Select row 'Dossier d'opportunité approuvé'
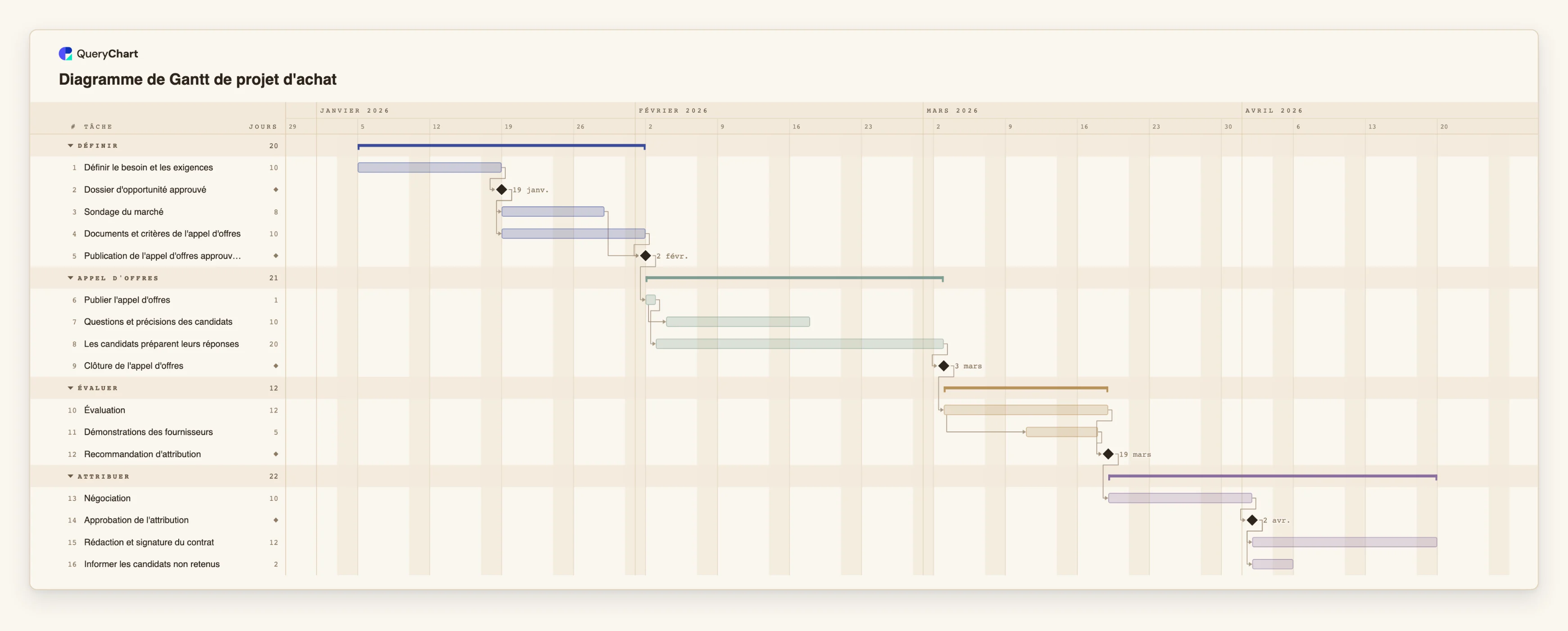 tap(158, 190)
